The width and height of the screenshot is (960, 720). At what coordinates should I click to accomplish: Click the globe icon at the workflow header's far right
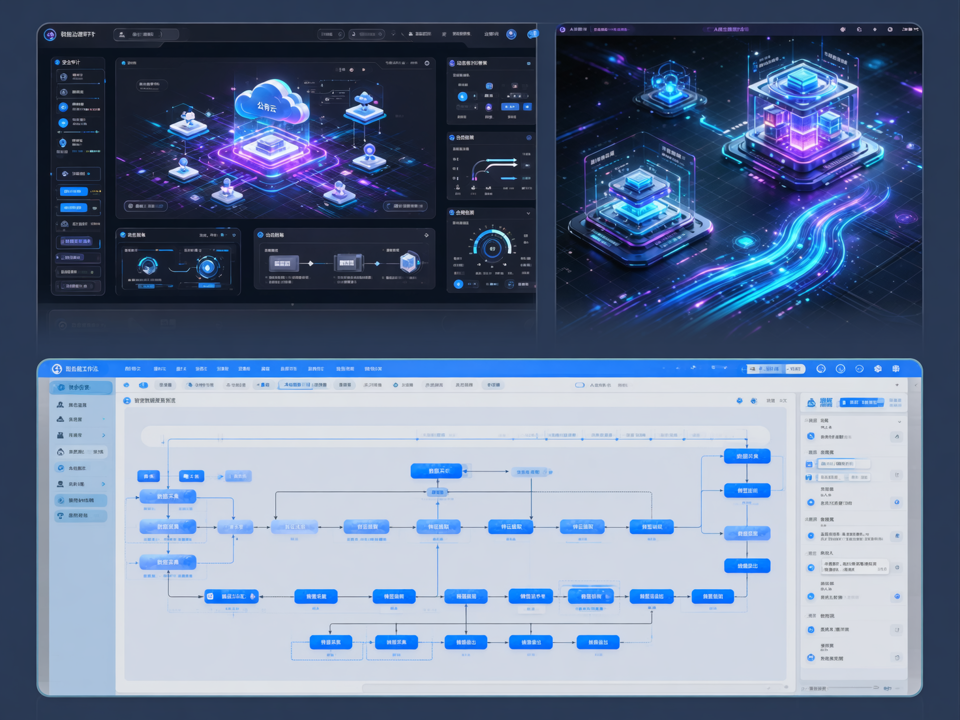click(896, 369)
